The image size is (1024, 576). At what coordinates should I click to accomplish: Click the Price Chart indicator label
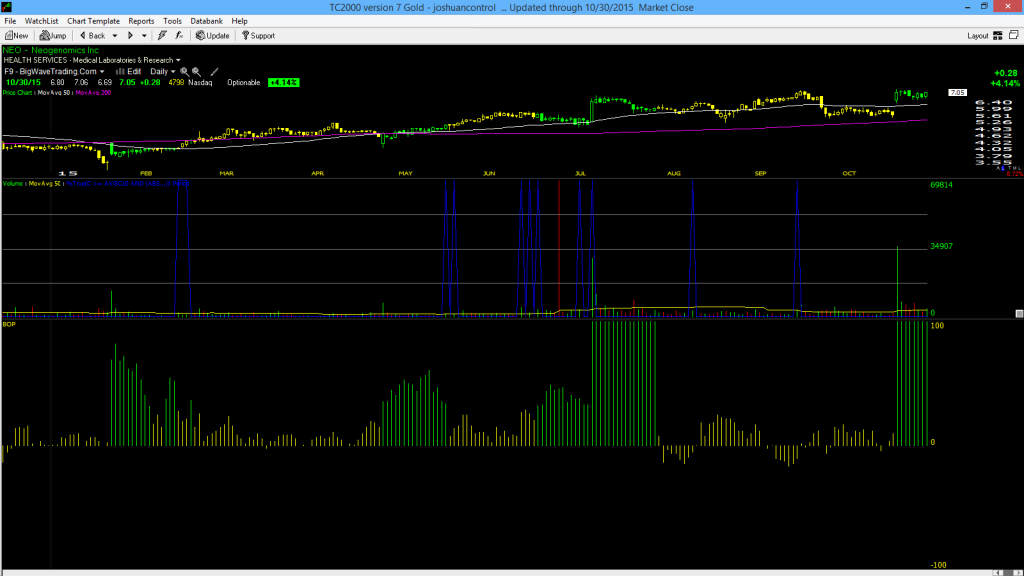[x=18, y=93]
